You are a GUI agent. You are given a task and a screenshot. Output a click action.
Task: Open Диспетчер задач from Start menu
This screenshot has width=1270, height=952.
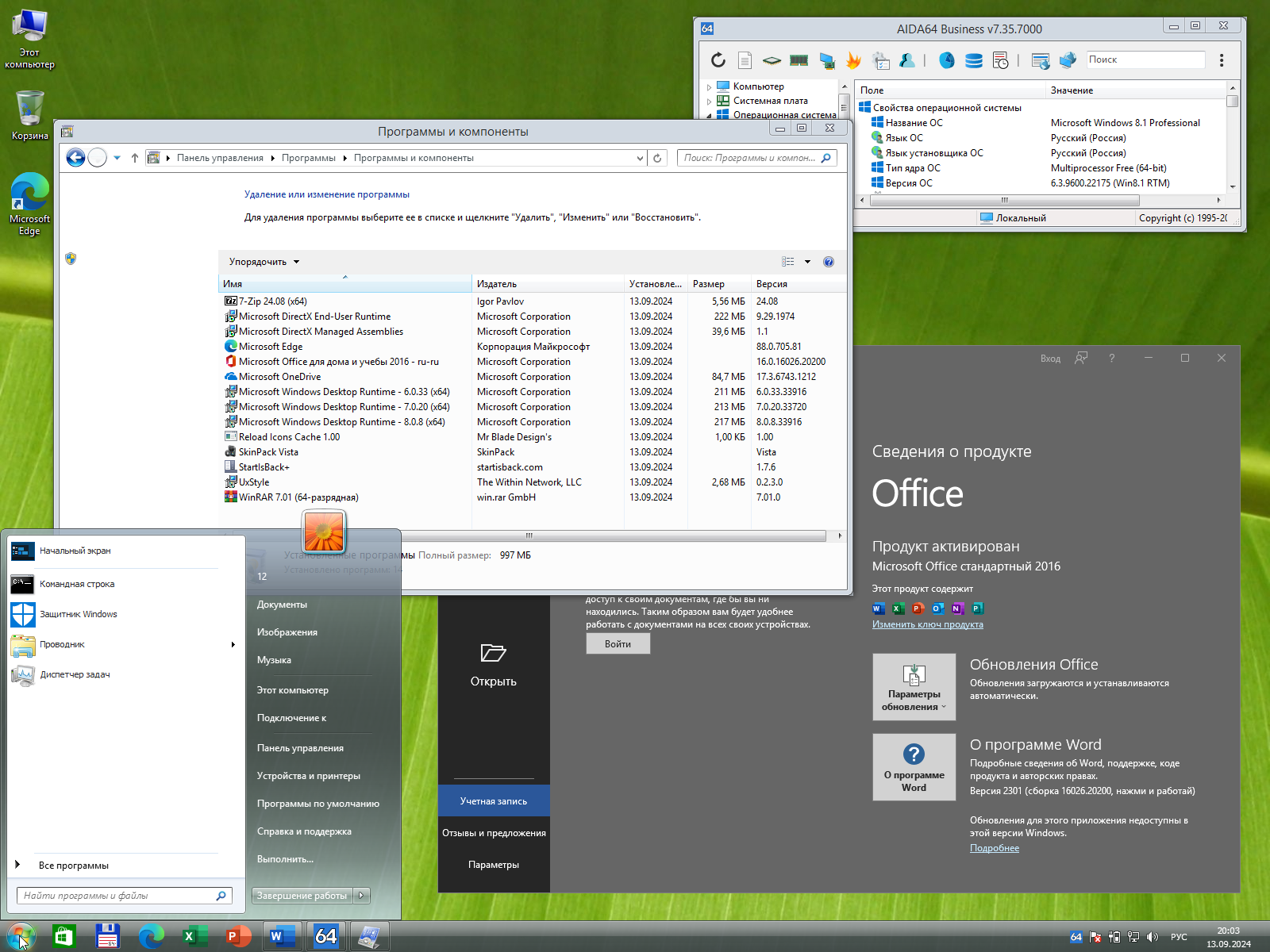point(75,674)
